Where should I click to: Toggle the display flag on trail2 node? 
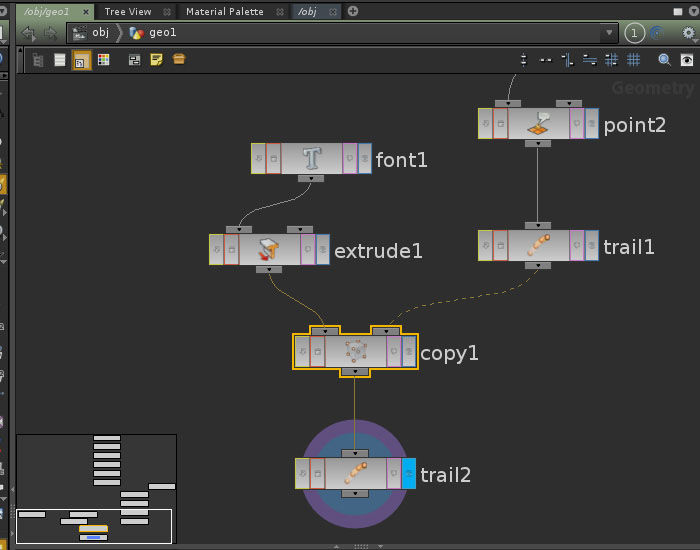point(408,474)
